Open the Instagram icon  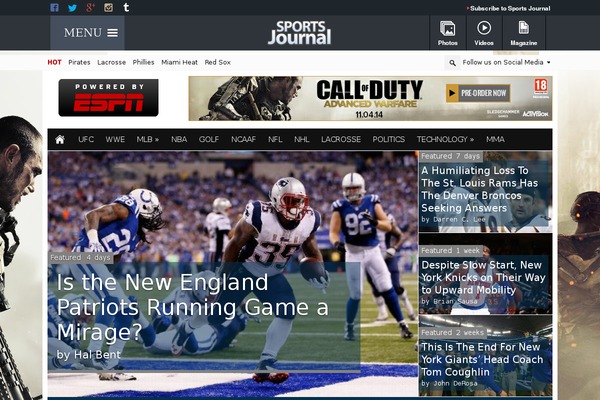(108, 8)
